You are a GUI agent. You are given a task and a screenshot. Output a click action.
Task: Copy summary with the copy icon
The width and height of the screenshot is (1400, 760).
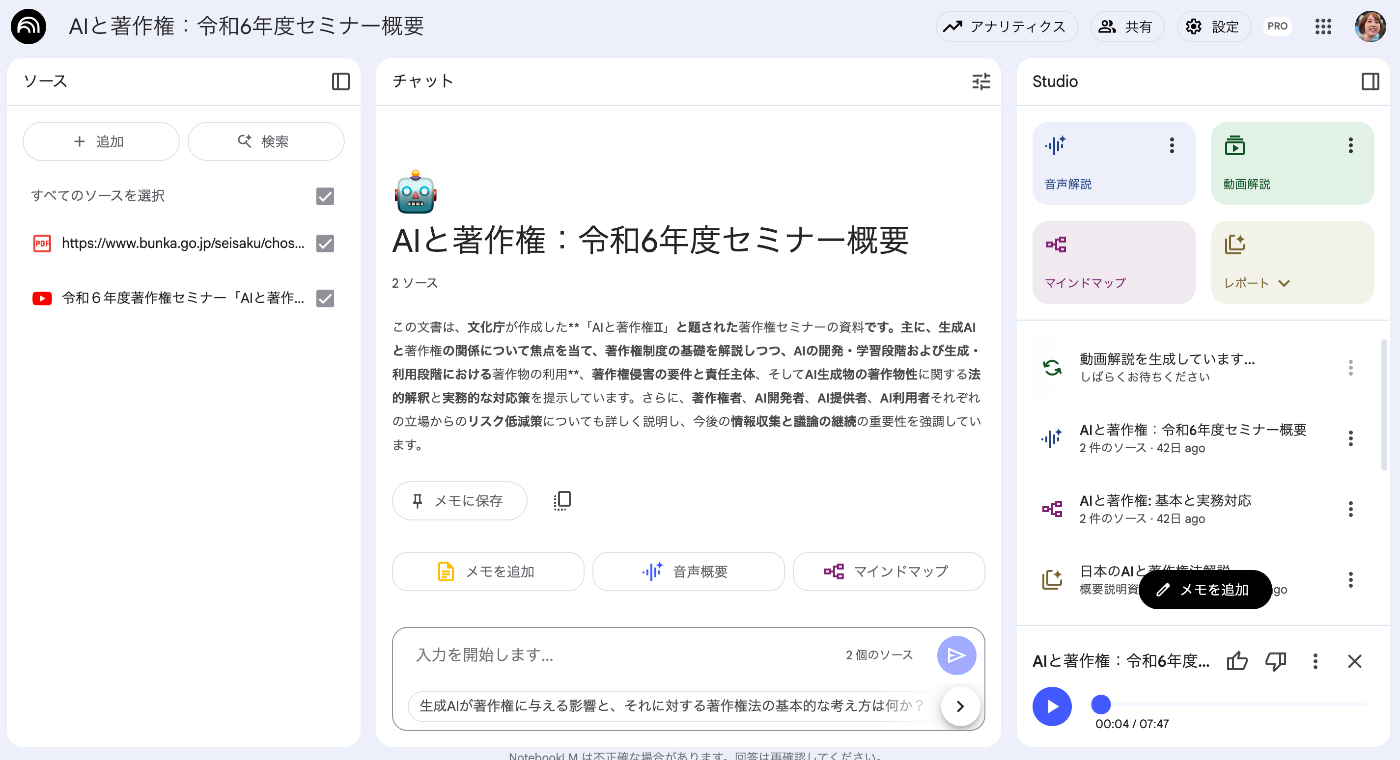point(562,500)
